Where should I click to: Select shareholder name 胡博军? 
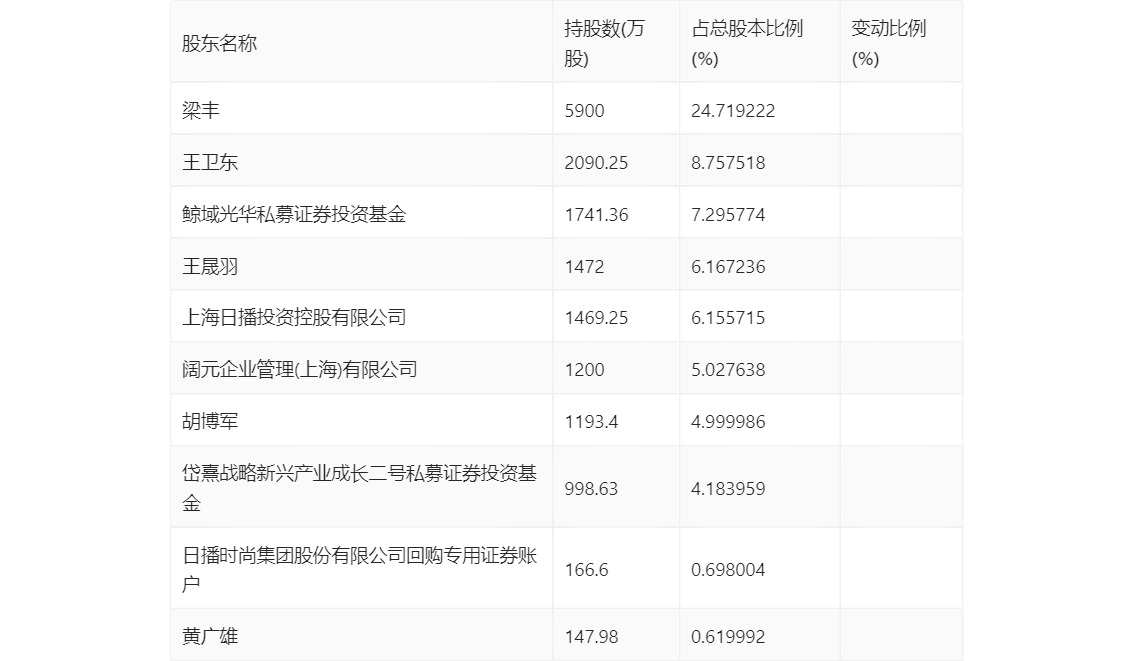[x=210, y=421]
